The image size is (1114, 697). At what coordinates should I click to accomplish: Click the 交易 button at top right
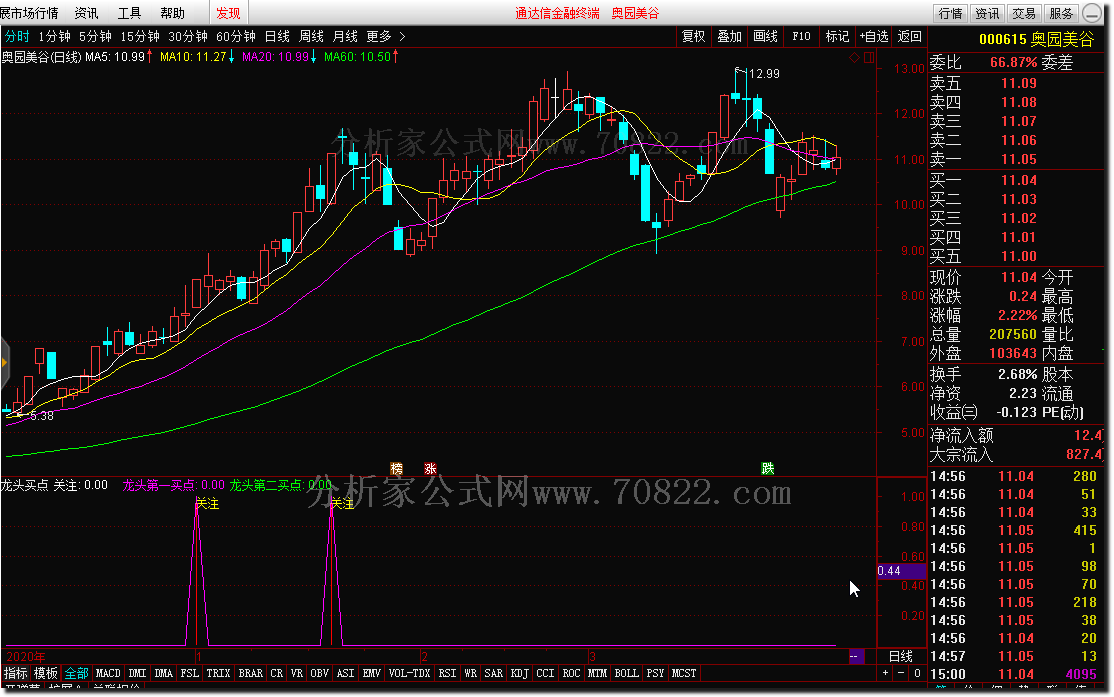[x=1024, y=13]
